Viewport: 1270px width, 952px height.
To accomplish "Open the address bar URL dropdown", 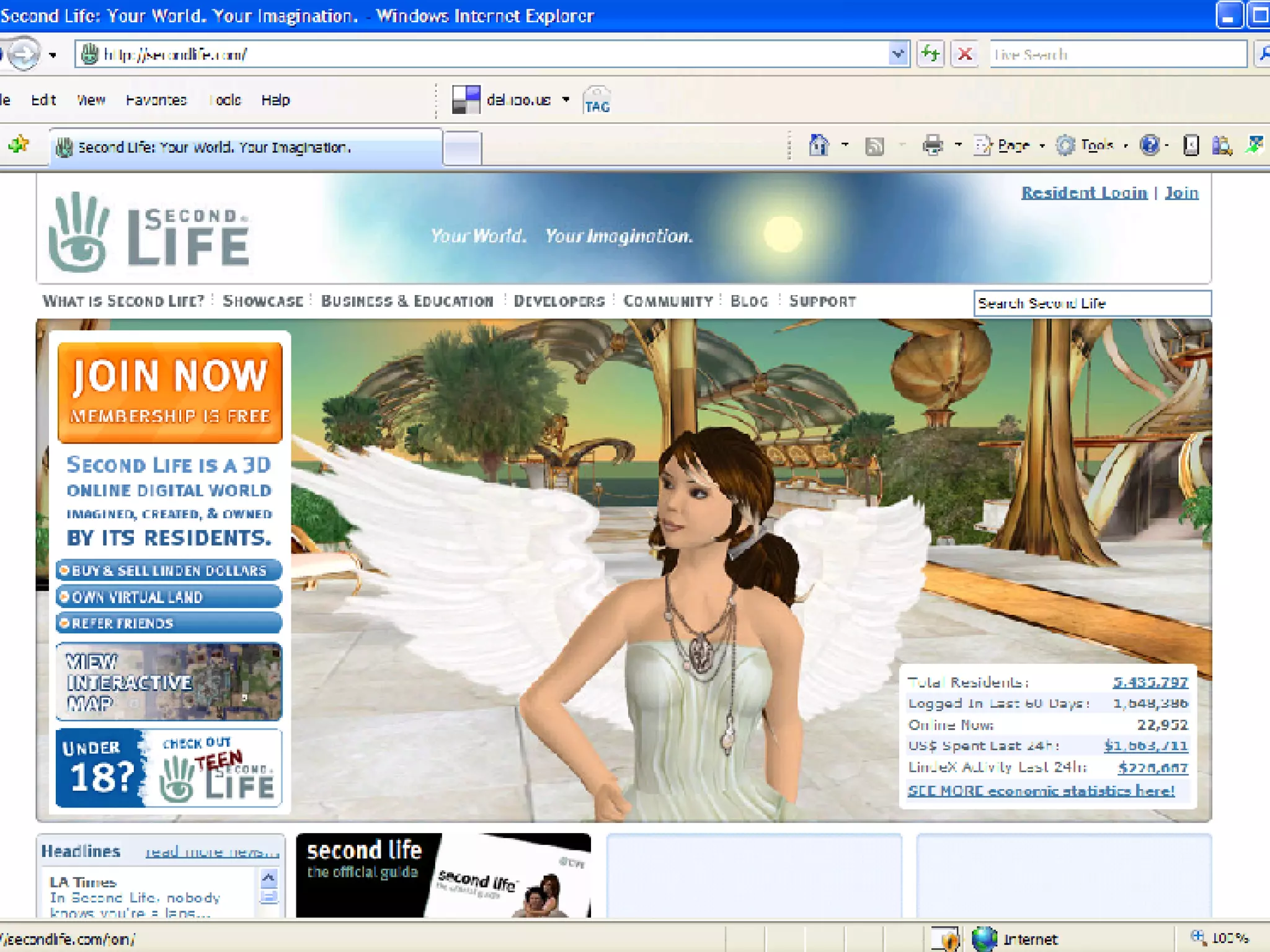I will point(897,54).
